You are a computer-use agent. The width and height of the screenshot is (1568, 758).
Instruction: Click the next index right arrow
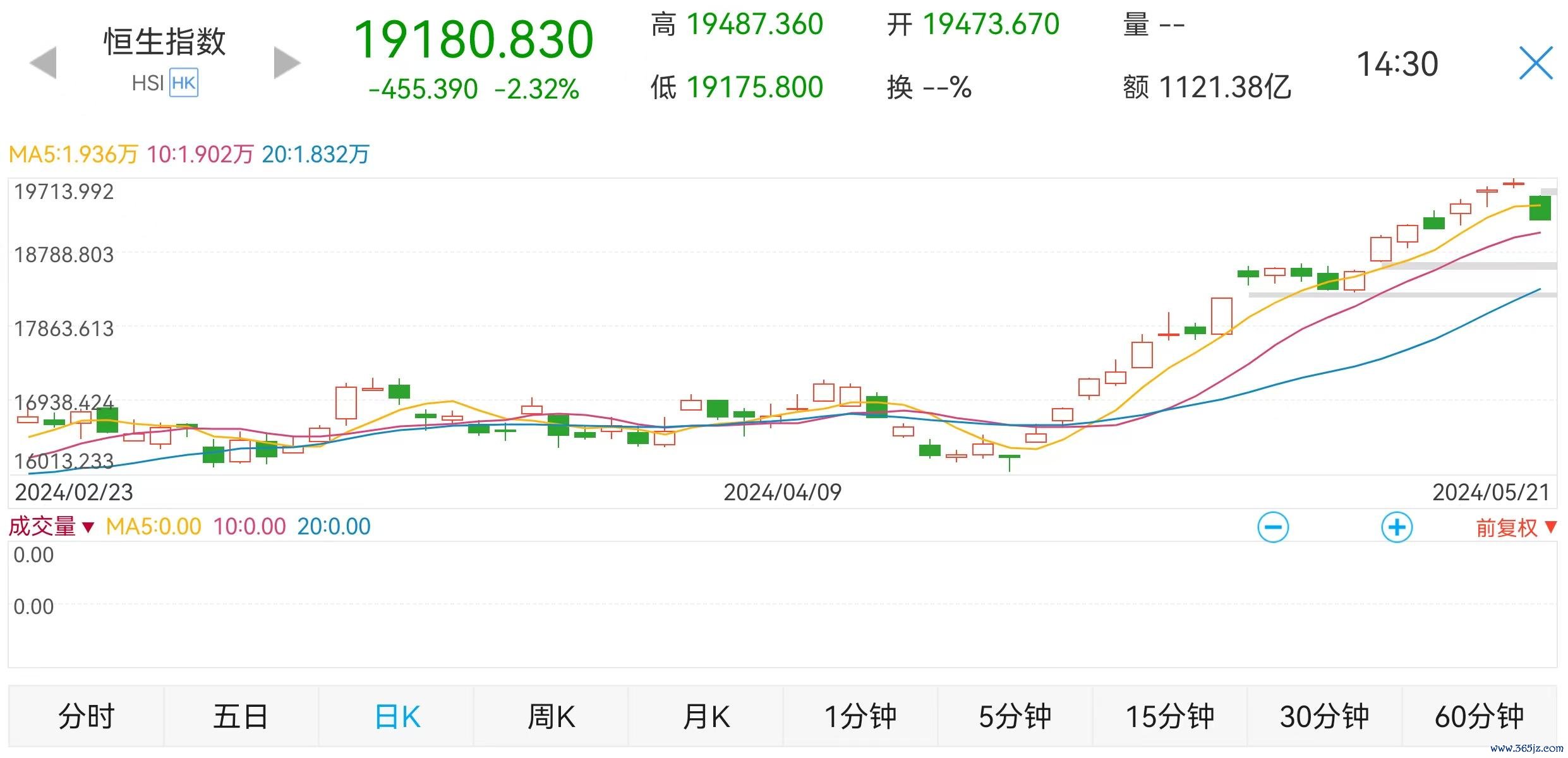tap(287, 63)
